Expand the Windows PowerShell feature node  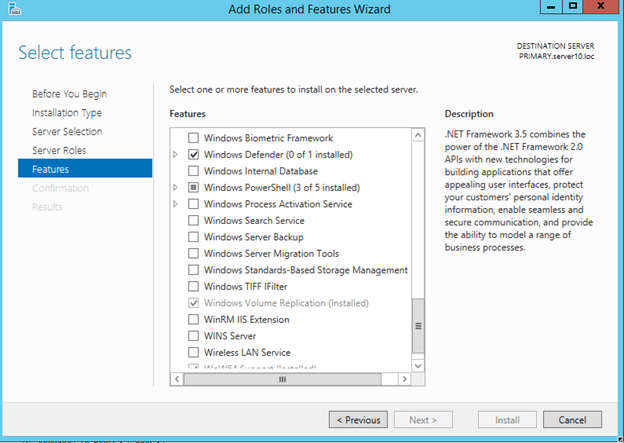click(x=176, y=188)
